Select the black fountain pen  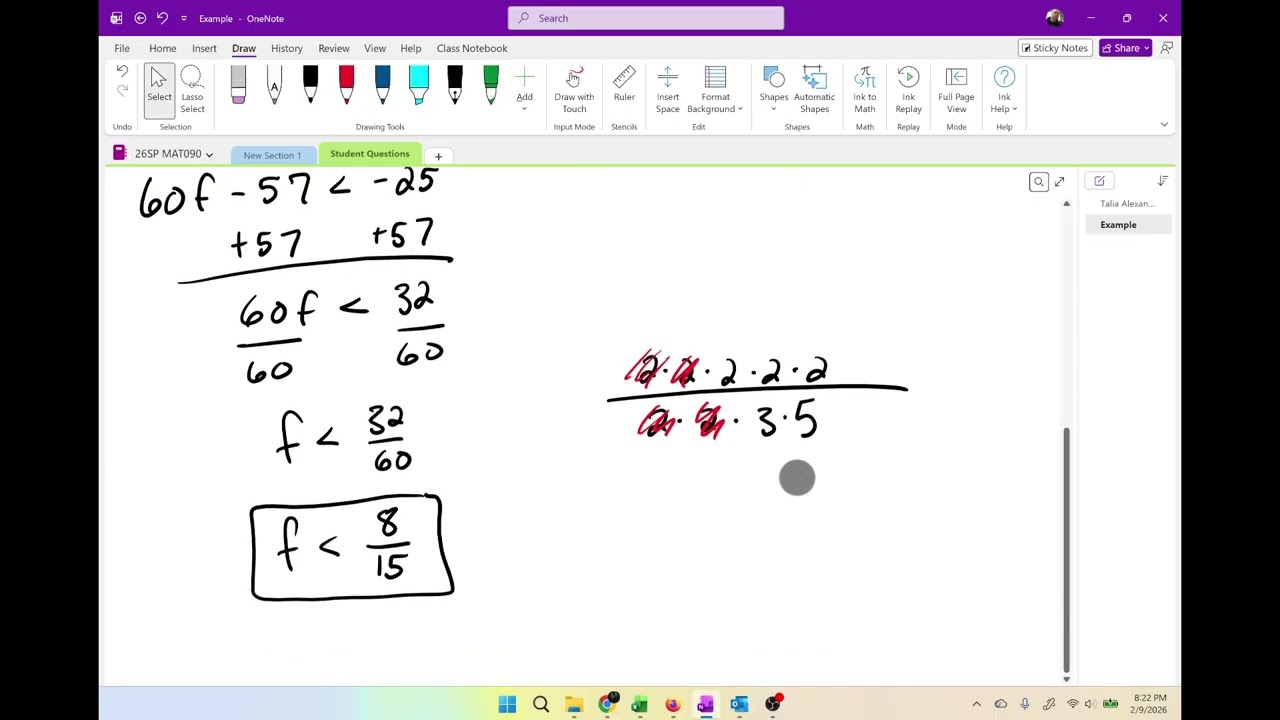(x=454, y=85)
